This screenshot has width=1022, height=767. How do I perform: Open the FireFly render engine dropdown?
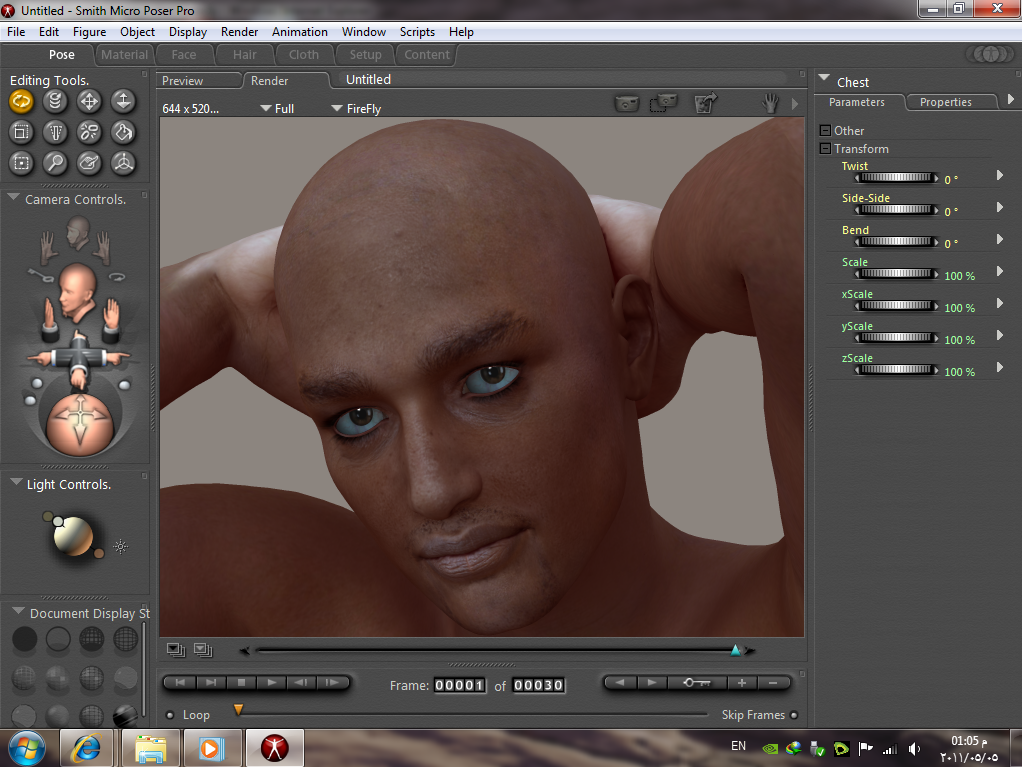pyautogui.click(x=356, y=109)
